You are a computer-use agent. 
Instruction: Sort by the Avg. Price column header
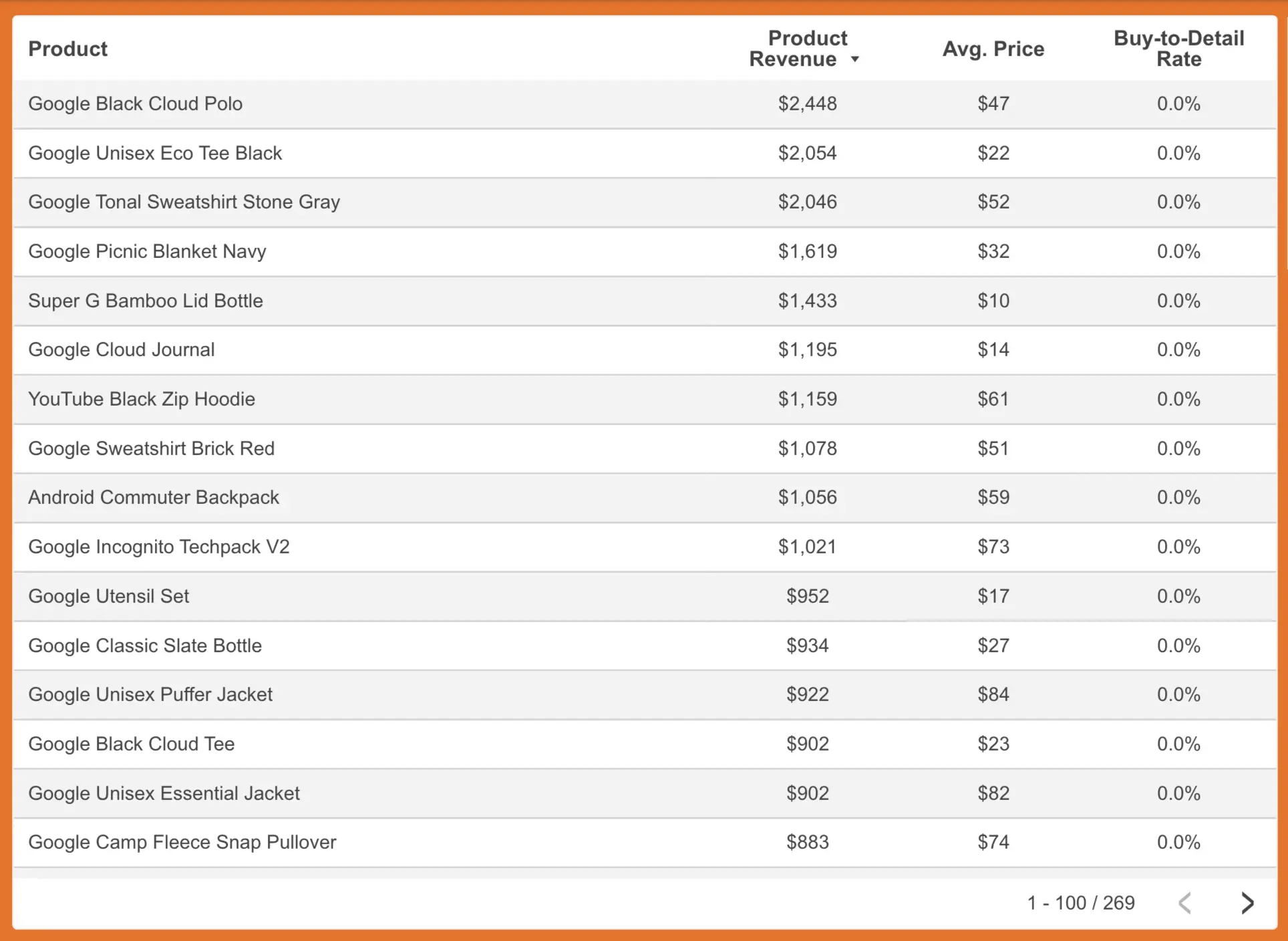click(993, 49)
